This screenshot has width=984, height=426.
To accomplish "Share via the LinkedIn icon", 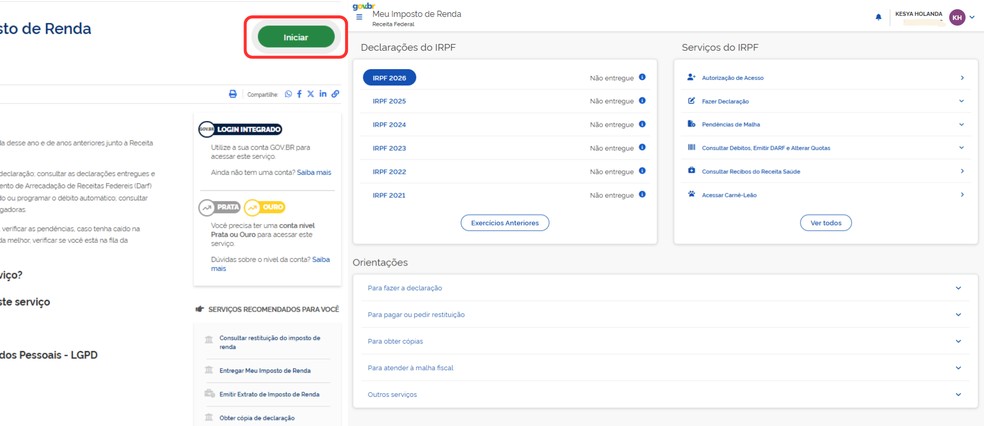I will 323,94.
